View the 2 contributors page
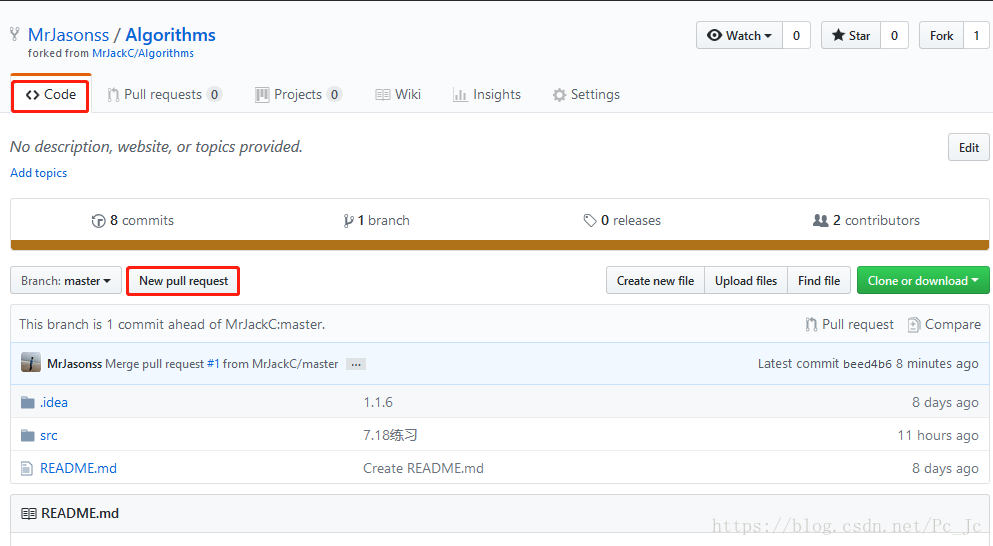Viewport: 993px width, 546px height. [x=866, y=220]
